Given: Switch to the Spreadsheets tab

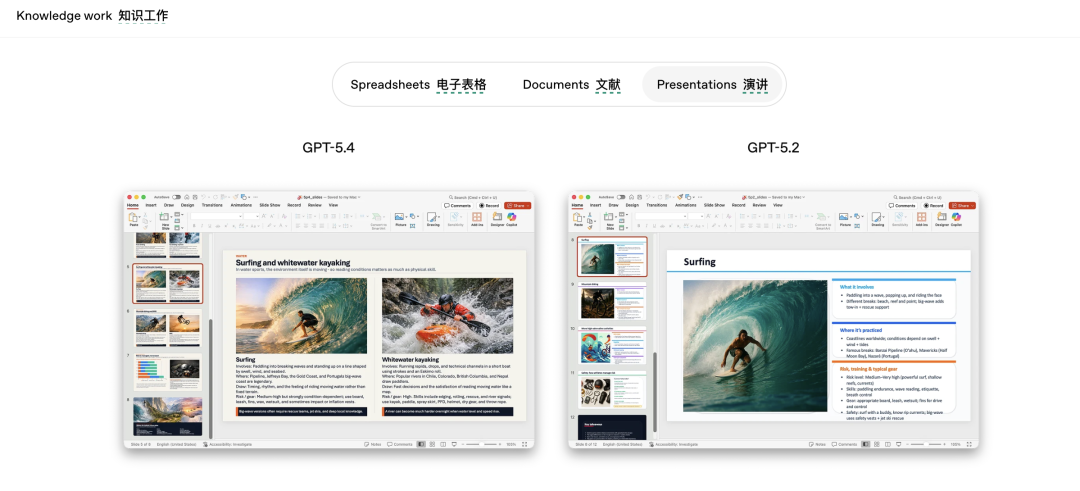Looking at the screenshot, I should click(x=418, y=85).
